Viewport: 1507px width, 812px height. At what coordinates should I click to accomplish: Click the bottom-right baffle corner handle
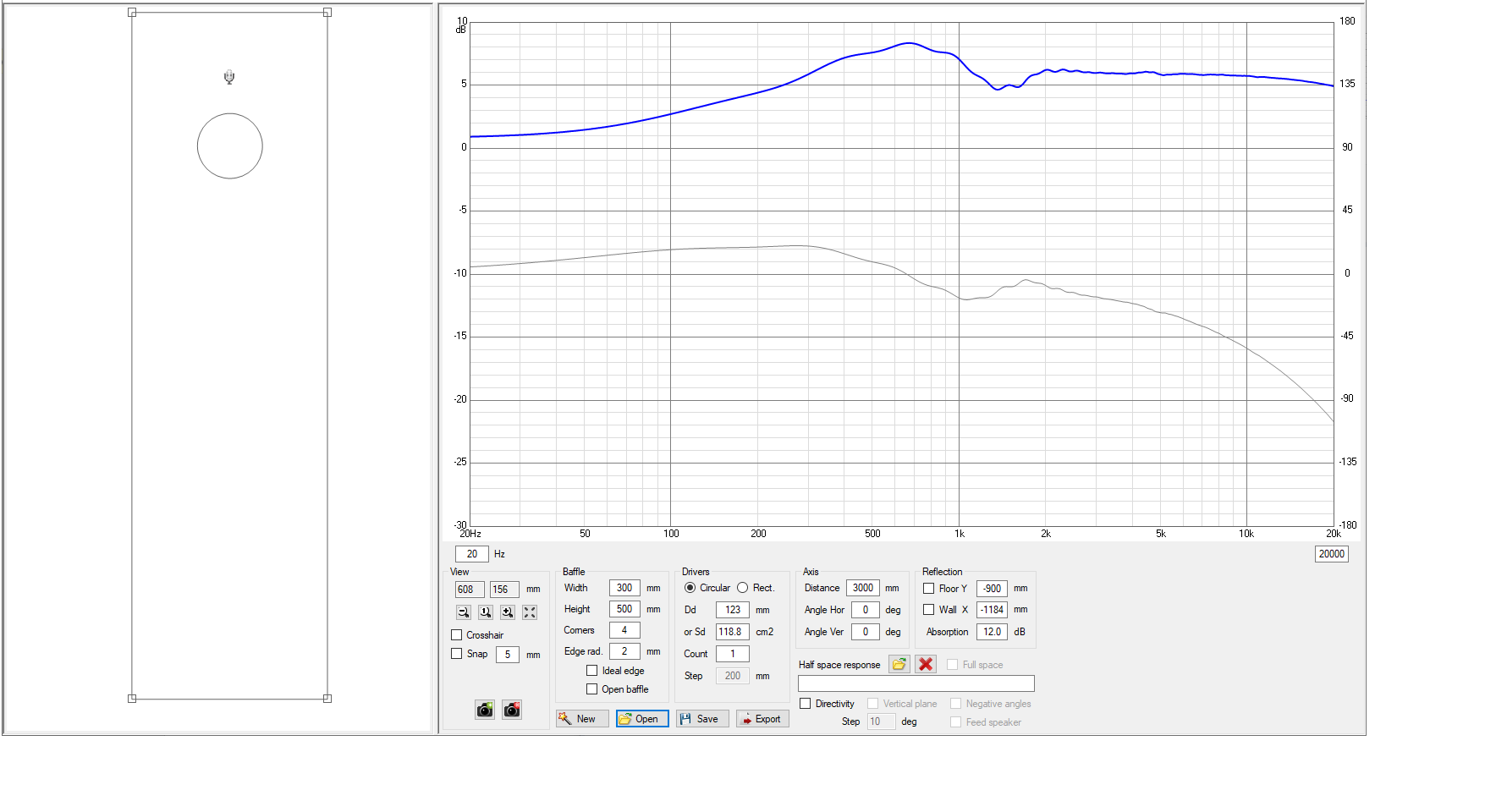[327, 699]
